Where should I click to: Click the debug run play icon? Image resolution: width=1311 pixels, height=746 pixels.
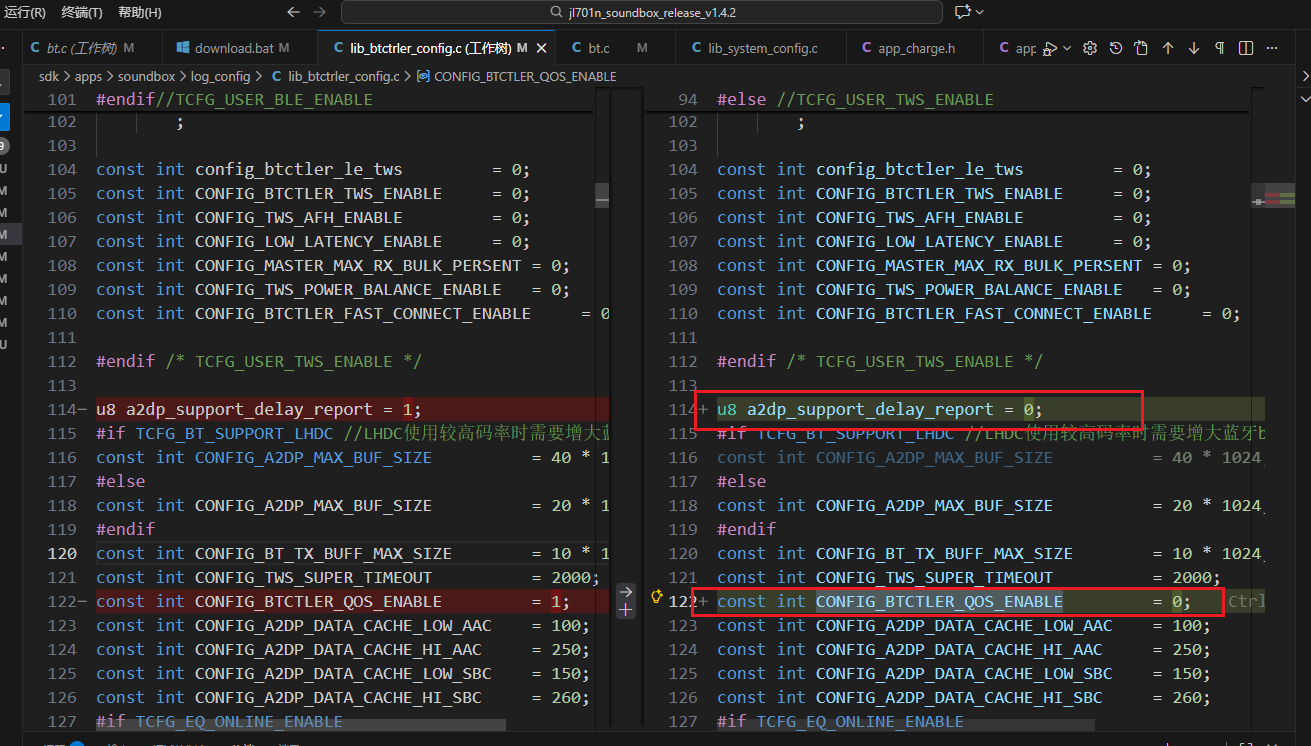coord(1050,48)
